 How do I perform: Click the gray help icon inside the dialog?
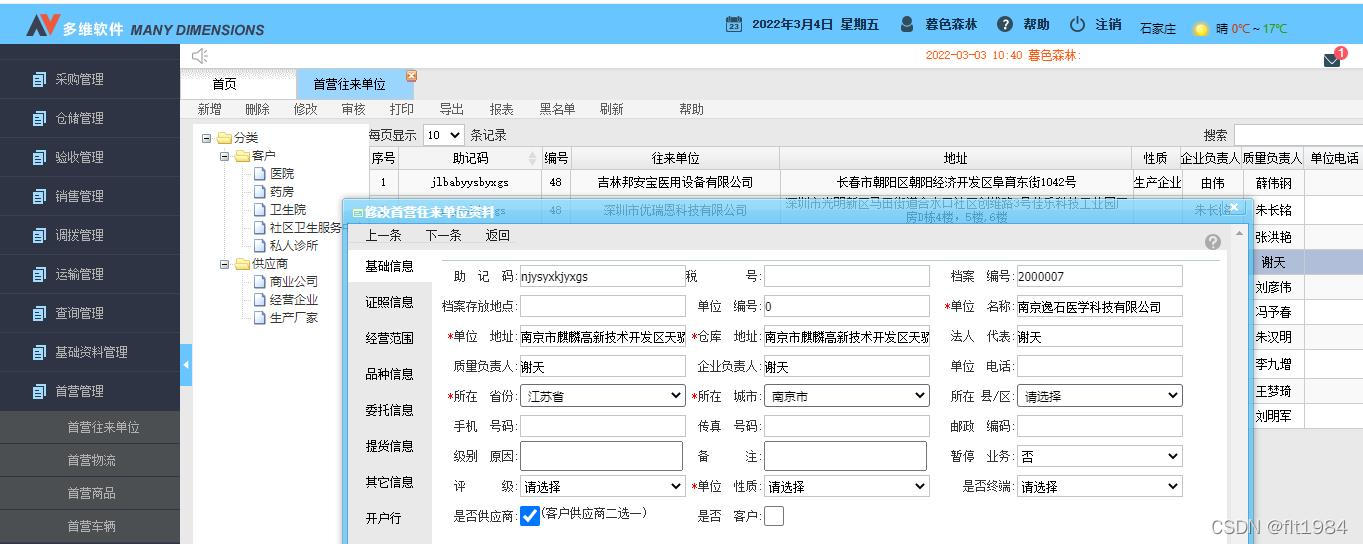point(1213,242)
